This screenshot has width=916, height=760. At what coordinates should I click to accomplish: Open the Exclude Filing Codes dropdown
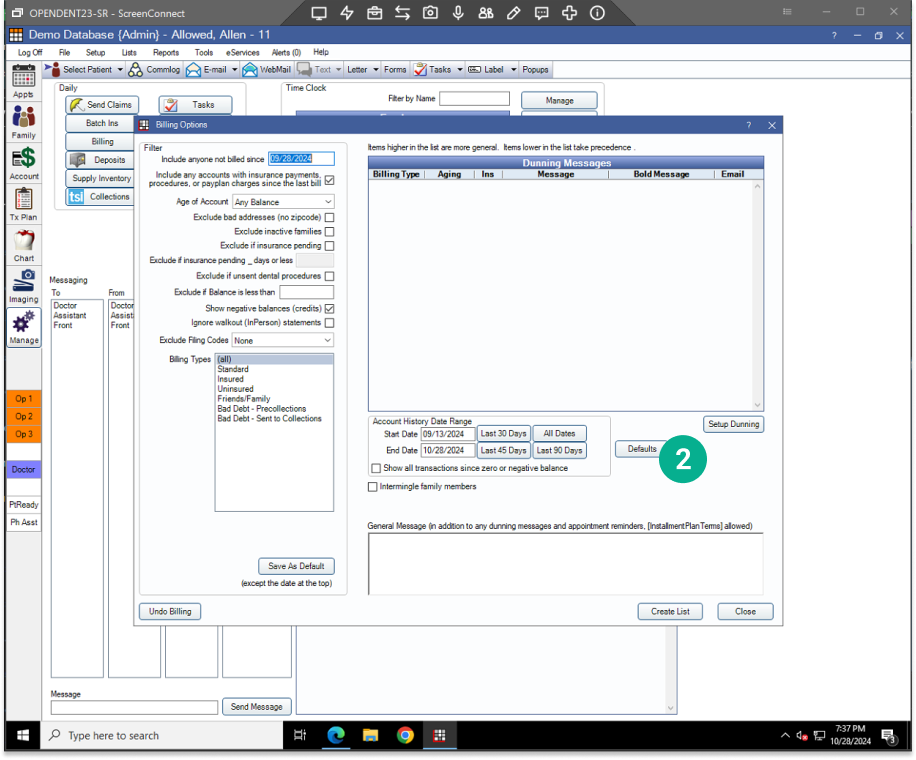click(283, 340)
